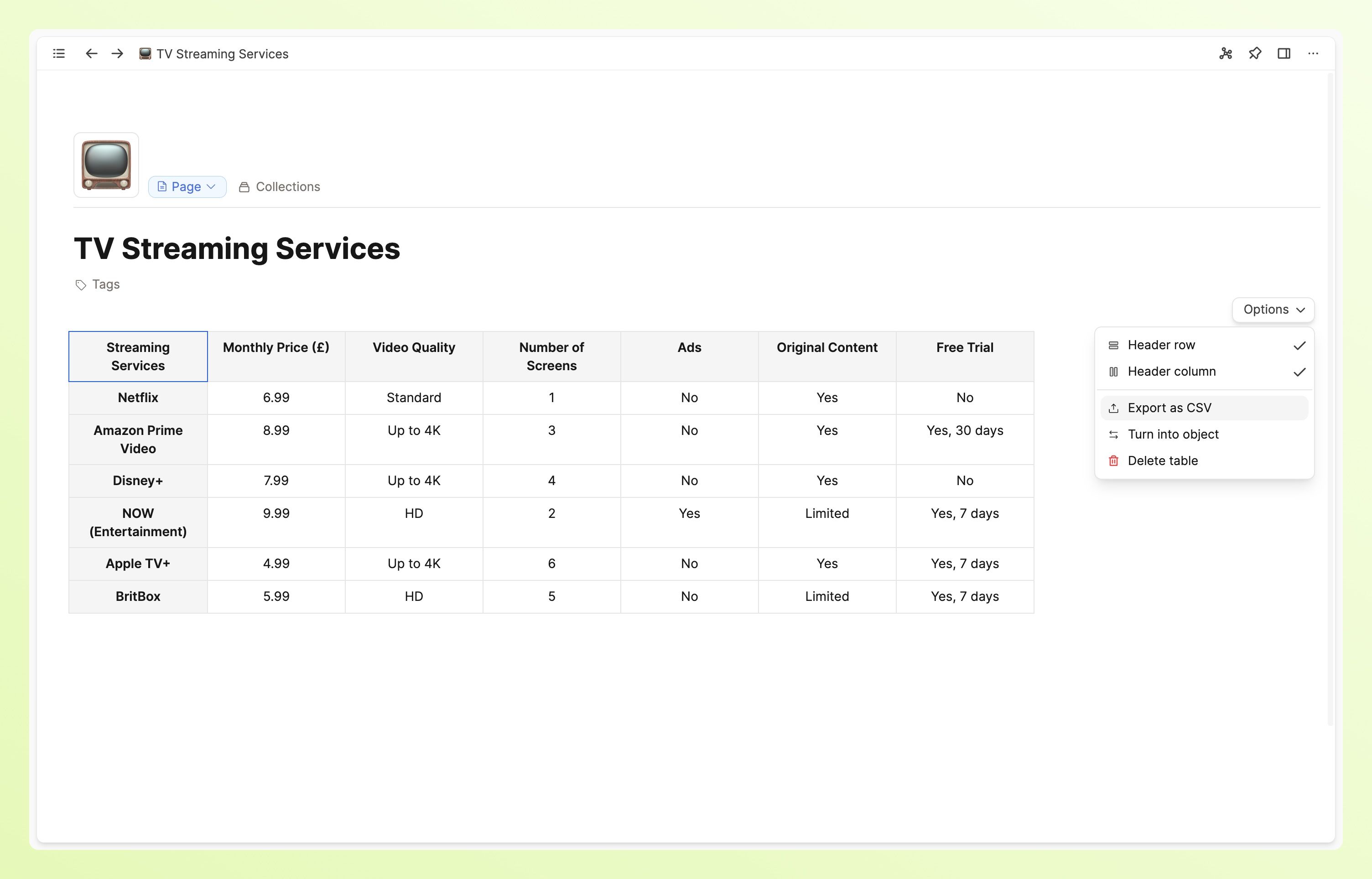Toggle Header row in the table menu
This screenshot has height=879, width=1372.
1161,345
